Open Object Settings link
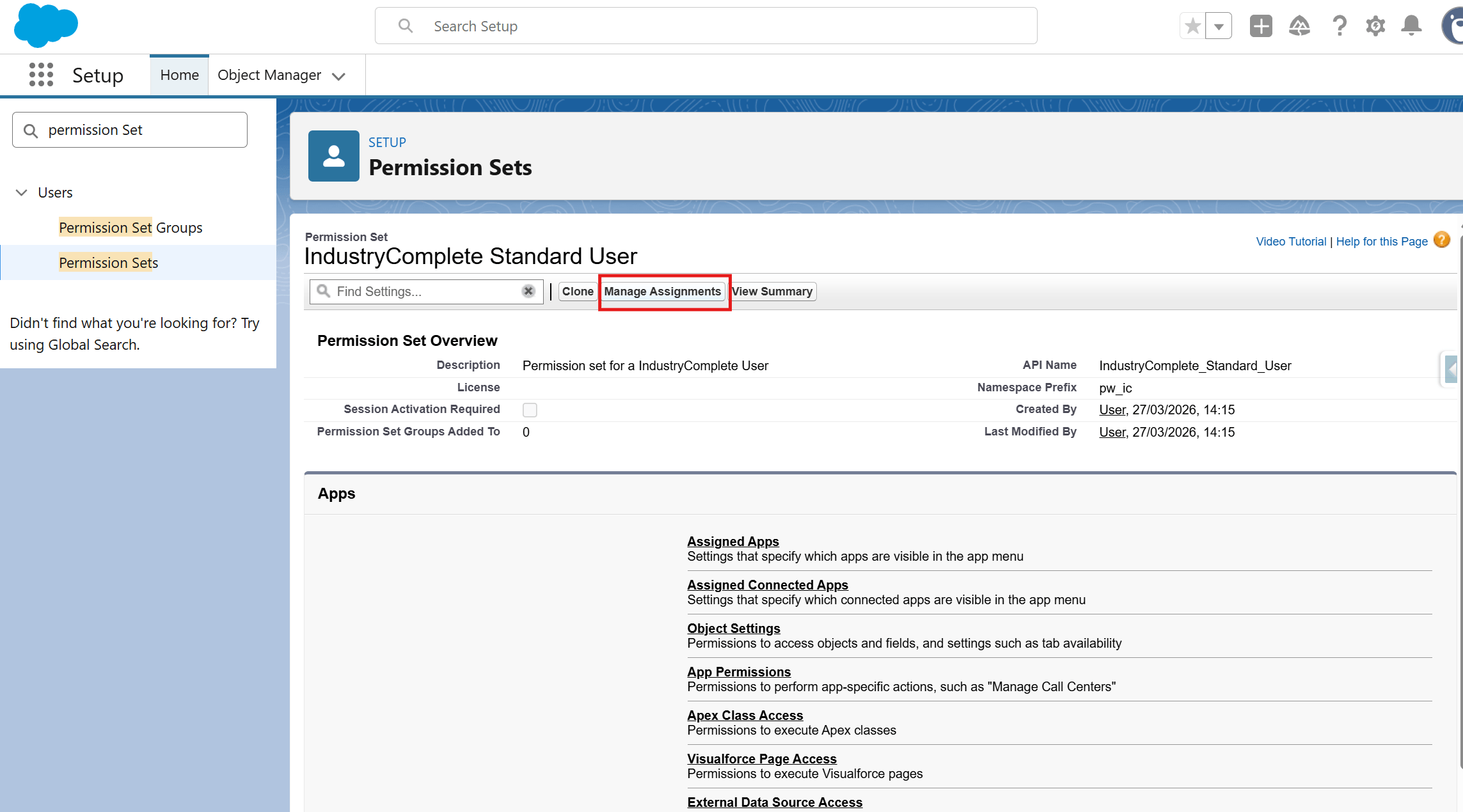Image resolution: width=1463 pixels, height=812 pixels. click(734, 629)
